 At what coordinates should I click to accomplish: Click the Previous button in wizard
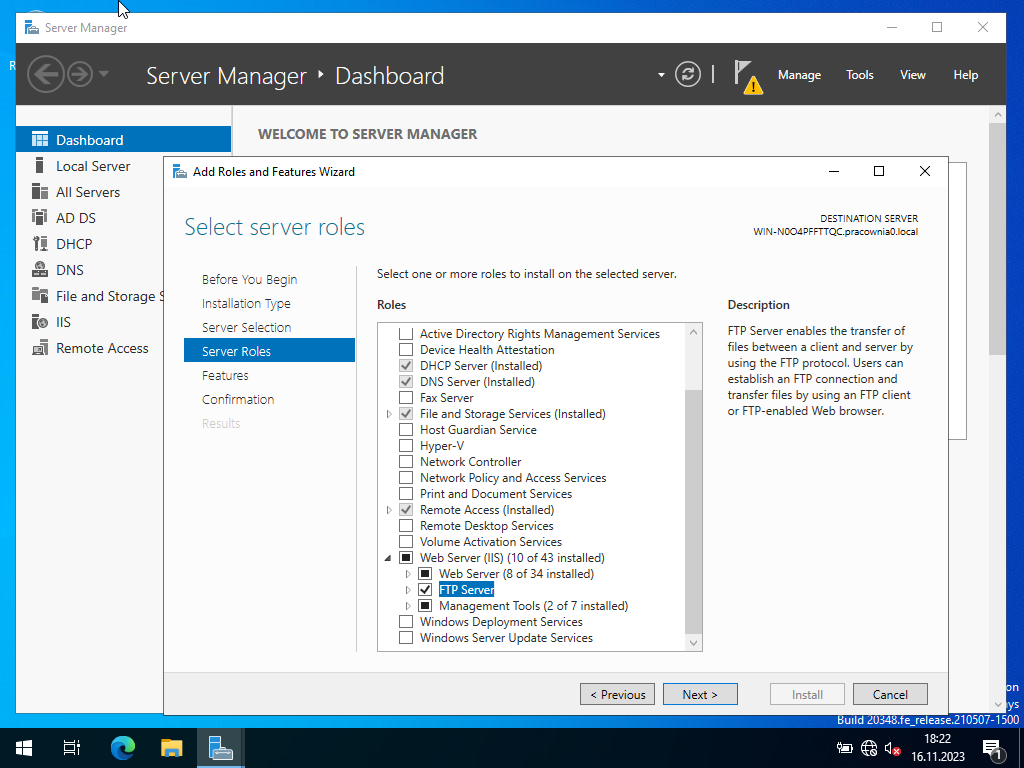click(617, 694)
